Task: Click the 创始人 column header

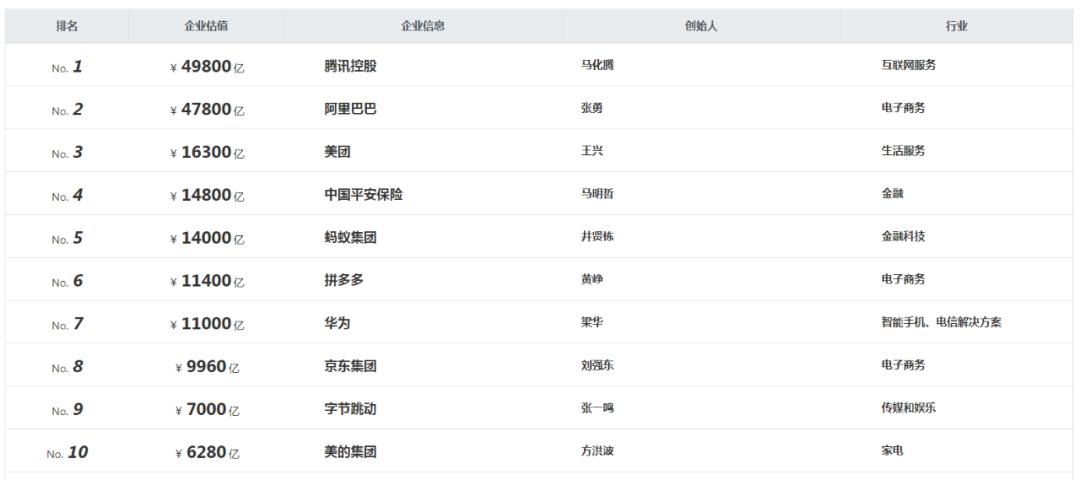Action: [700, 26]
